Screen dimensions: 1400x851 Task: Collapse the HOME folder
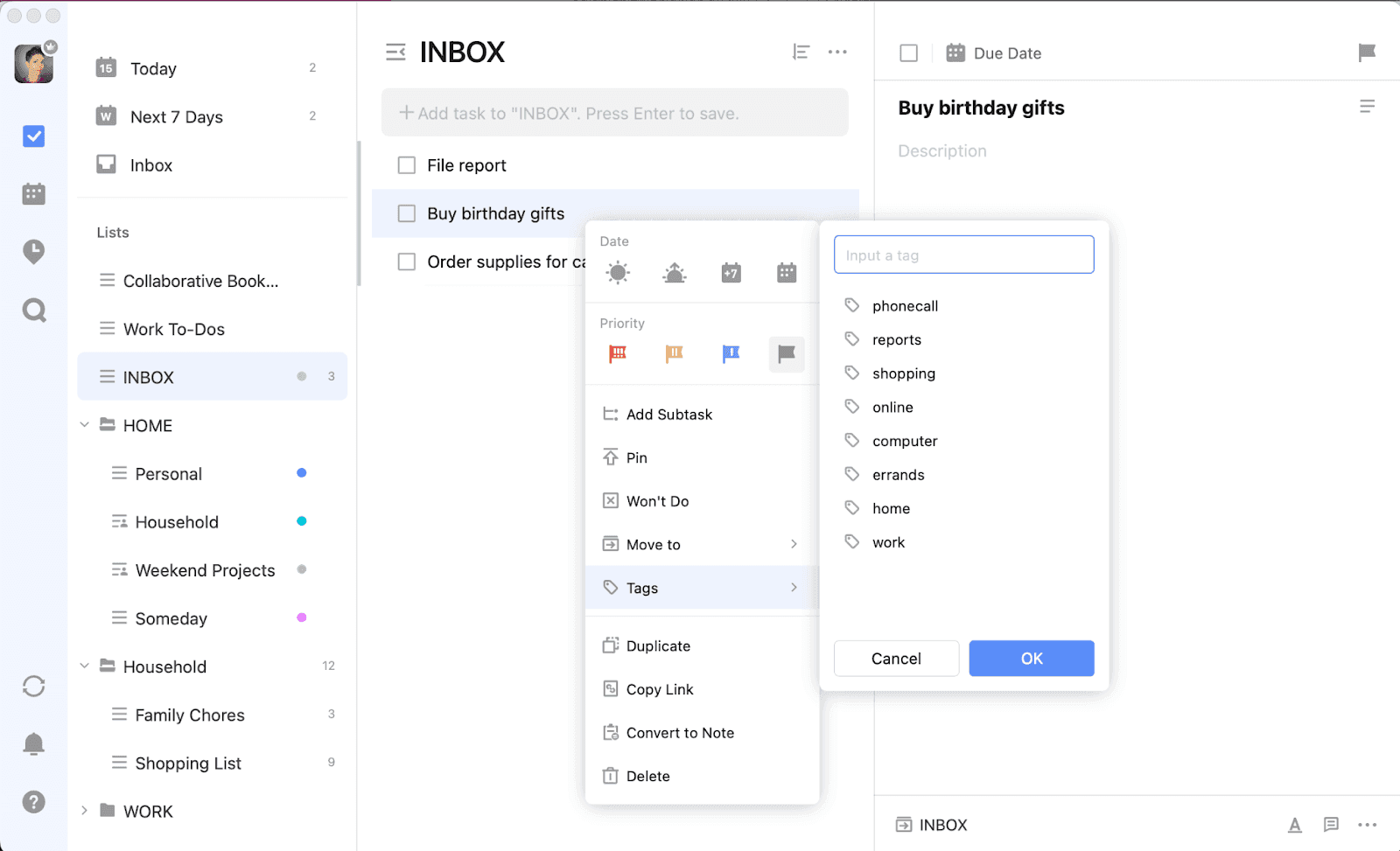click(84, 425)
